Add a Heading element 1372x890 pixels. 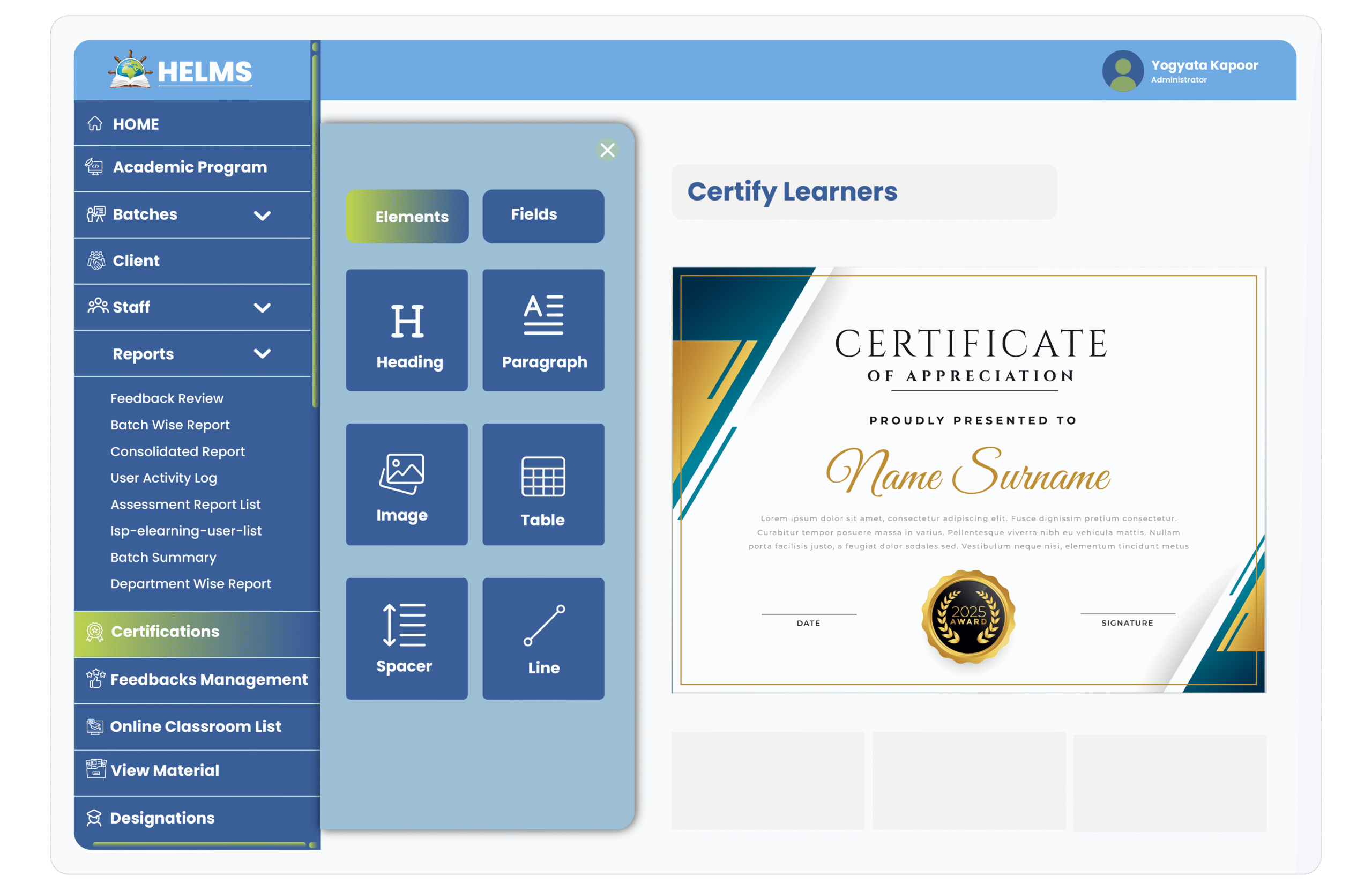click(x=406, y=330)
